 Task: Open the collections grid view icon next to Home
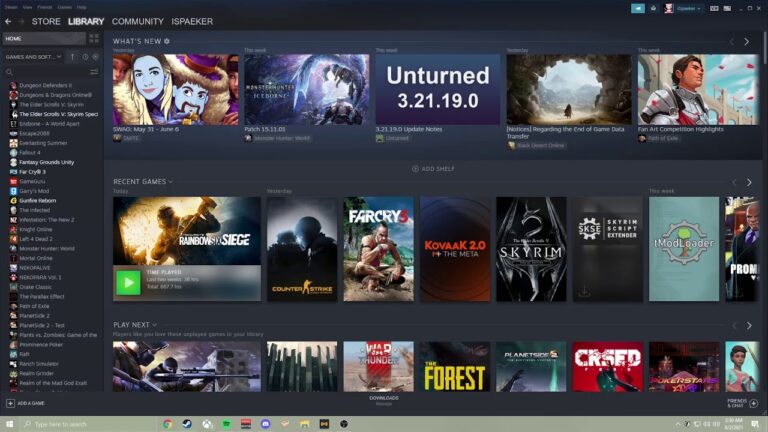click(x=94, y=38)
